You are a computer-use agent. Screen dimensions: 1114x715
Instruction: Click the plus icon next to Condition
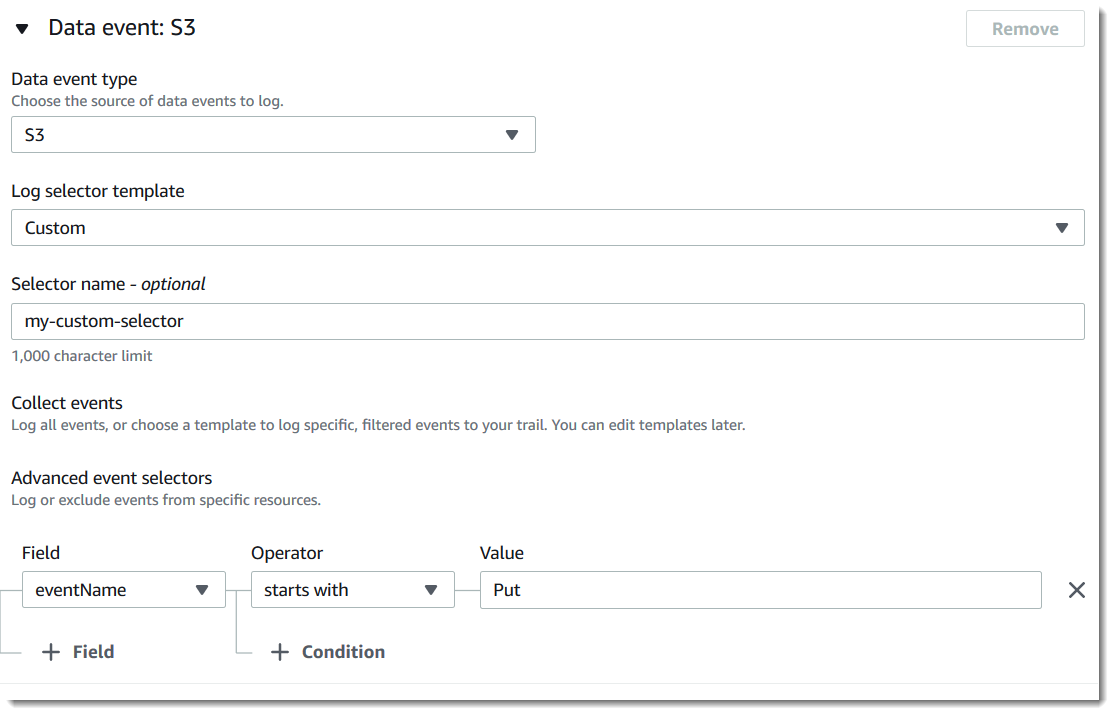282,652
